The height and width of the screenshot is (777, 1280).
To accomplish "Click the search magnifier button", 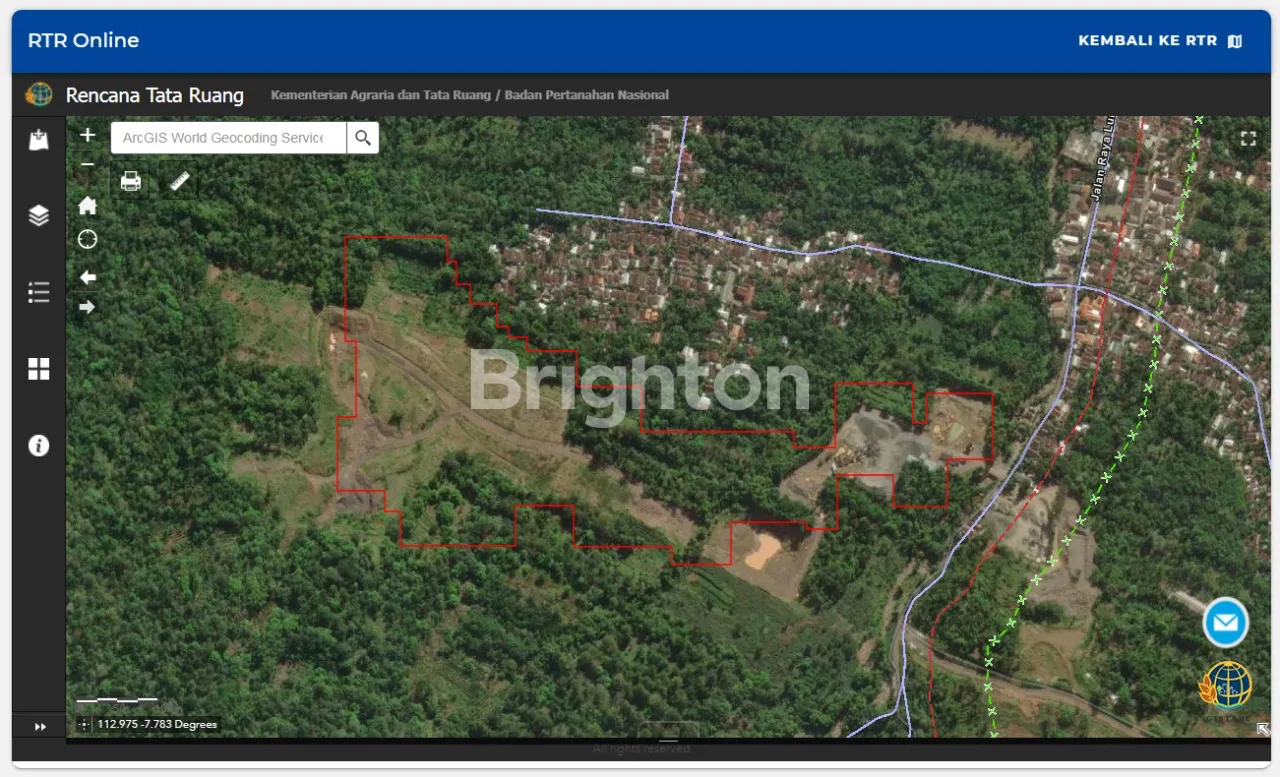I will 363,138.
